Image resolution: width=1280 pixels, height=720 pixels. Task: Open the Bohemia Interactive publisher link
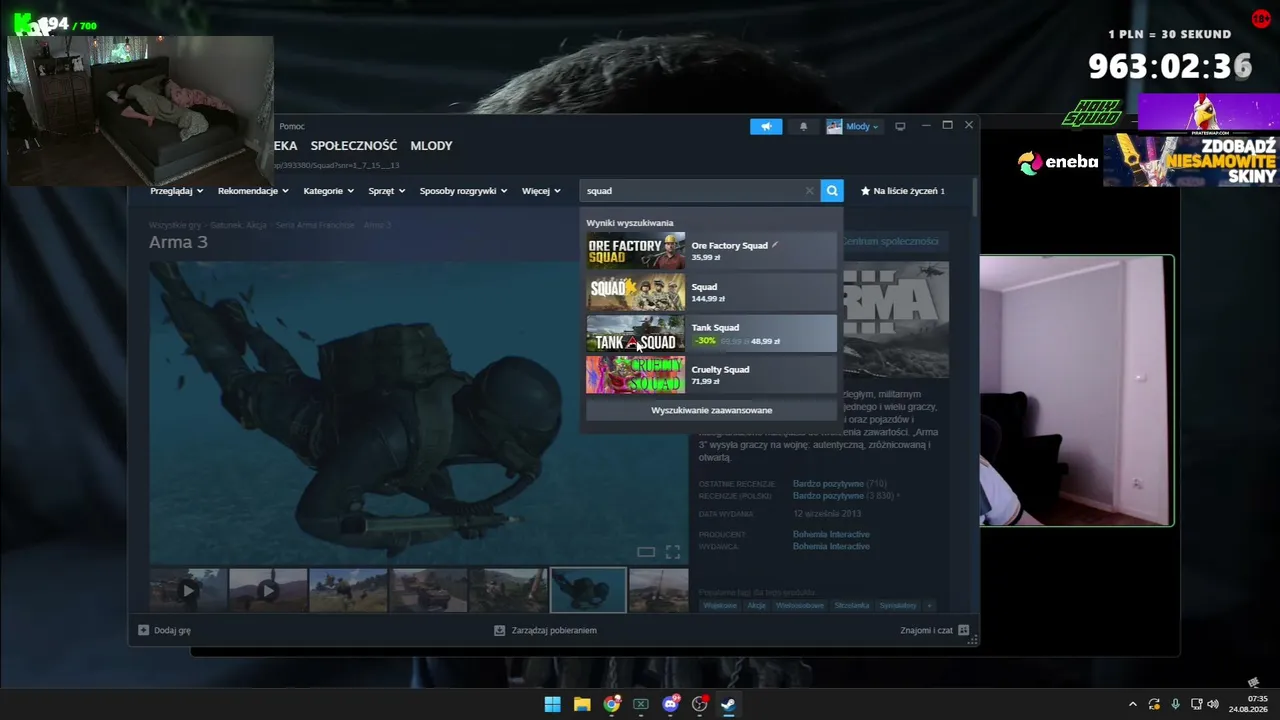pyautogui.click(x=831, y=547)
